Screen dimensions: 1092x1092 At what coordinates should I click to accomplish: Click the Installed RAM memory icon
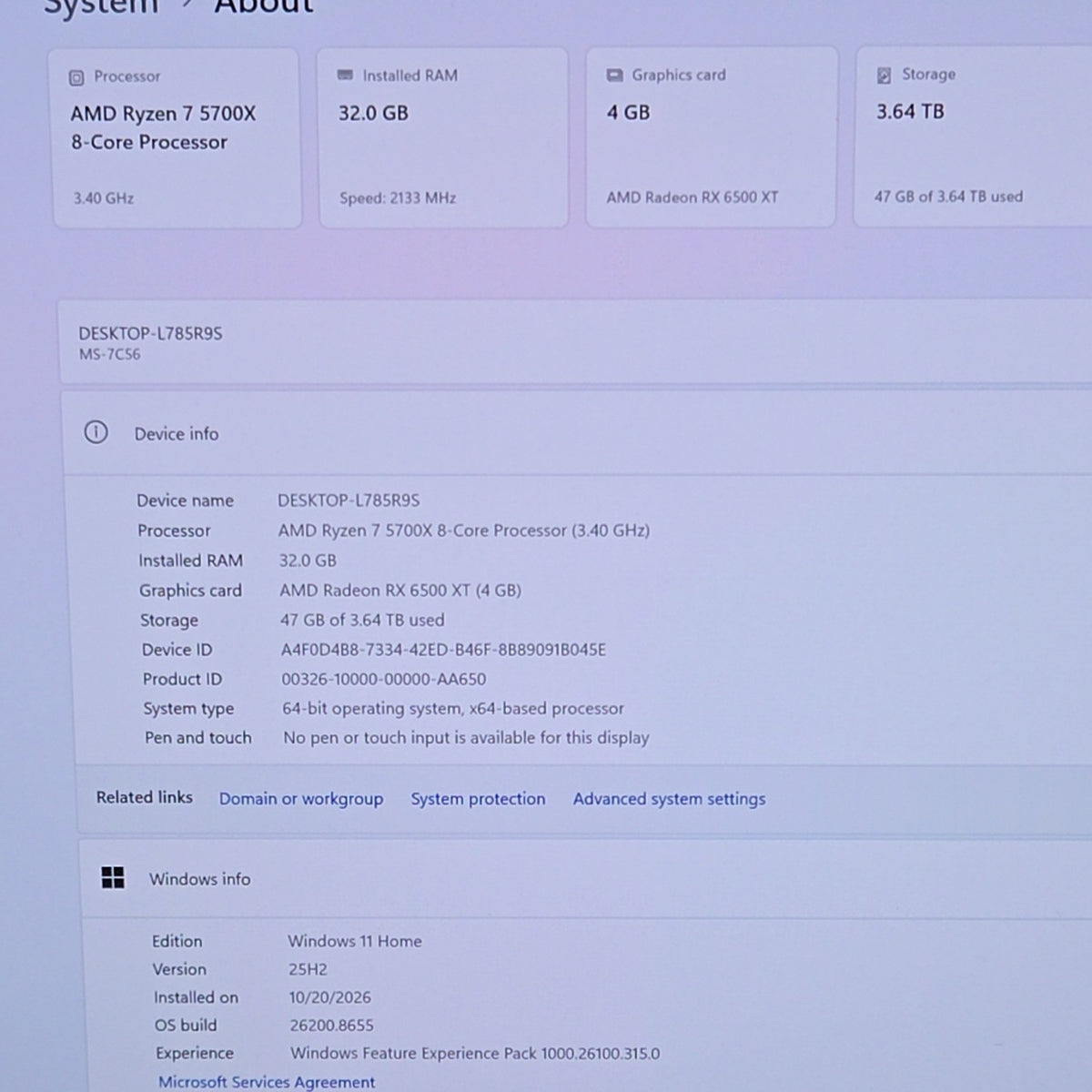[x=345, y=76]
